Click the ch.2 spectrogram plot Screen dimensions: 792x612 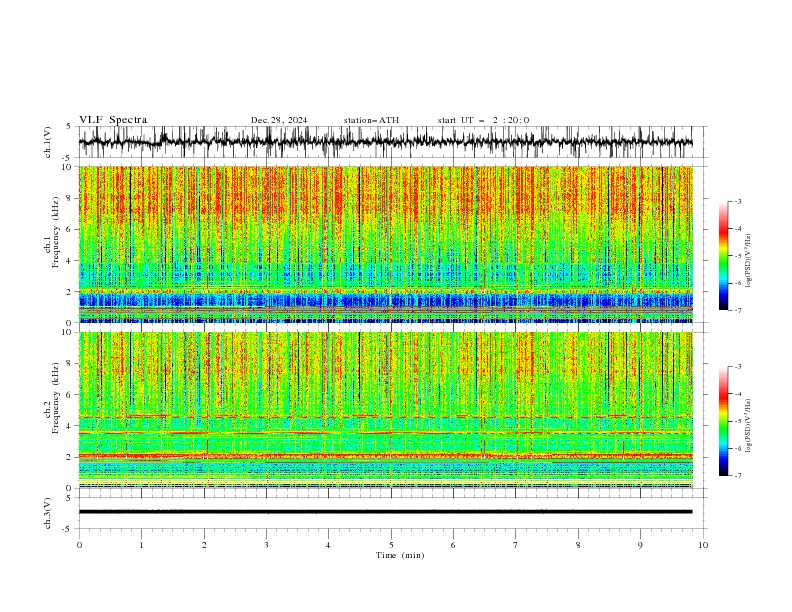386,410
